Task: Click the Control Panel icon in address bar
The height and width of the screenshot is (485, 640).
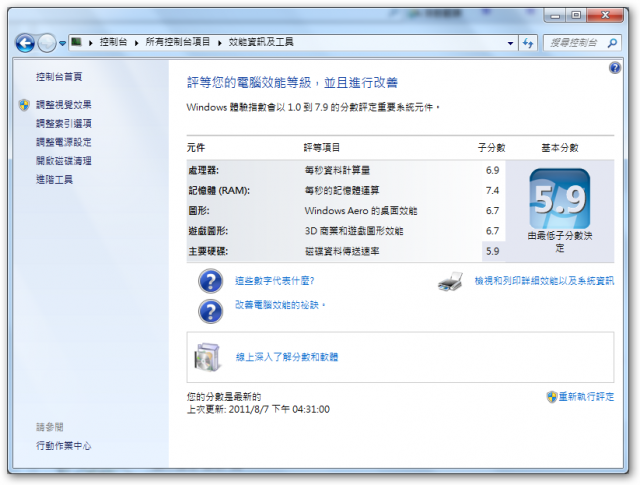Action: click(x=76, y=42)
